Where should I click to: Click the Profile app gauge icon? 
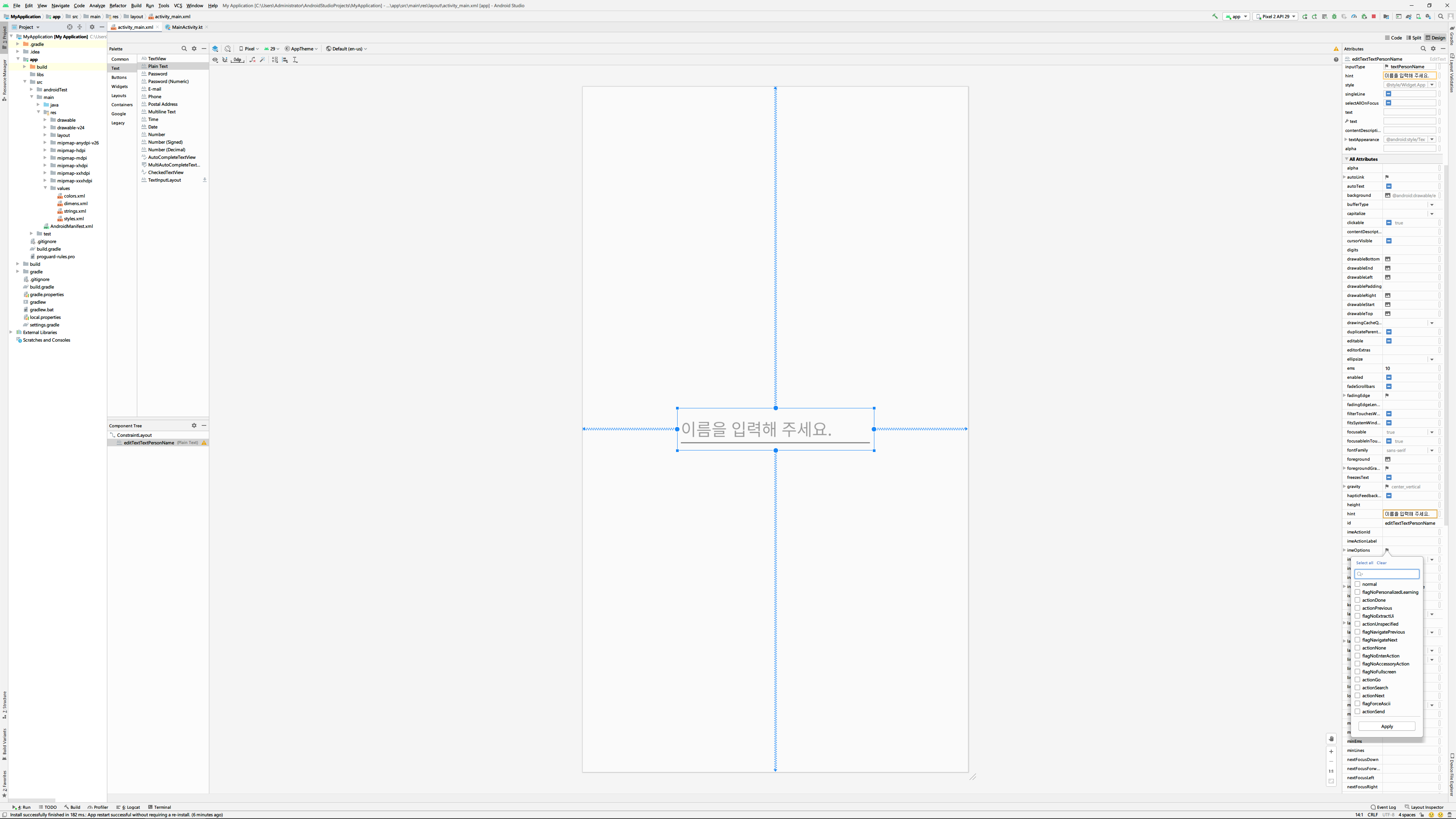(x=1354, y=16)
